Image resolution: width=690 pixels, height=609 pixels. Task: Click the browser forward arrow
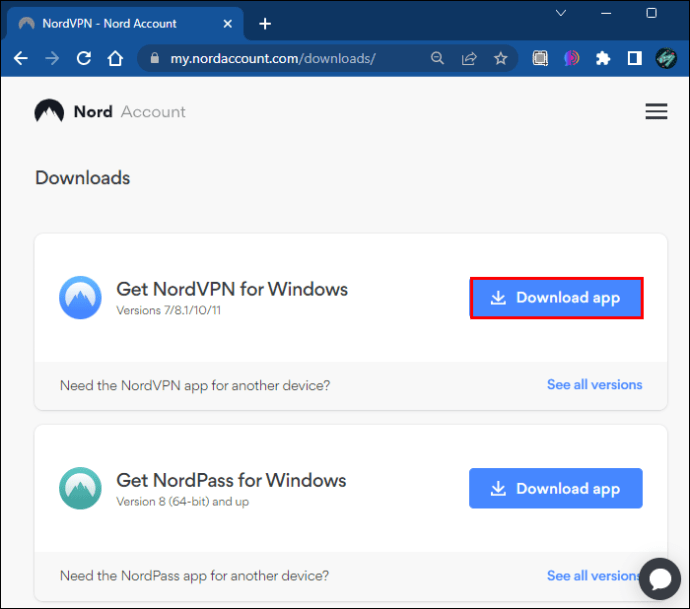(52, 58)
